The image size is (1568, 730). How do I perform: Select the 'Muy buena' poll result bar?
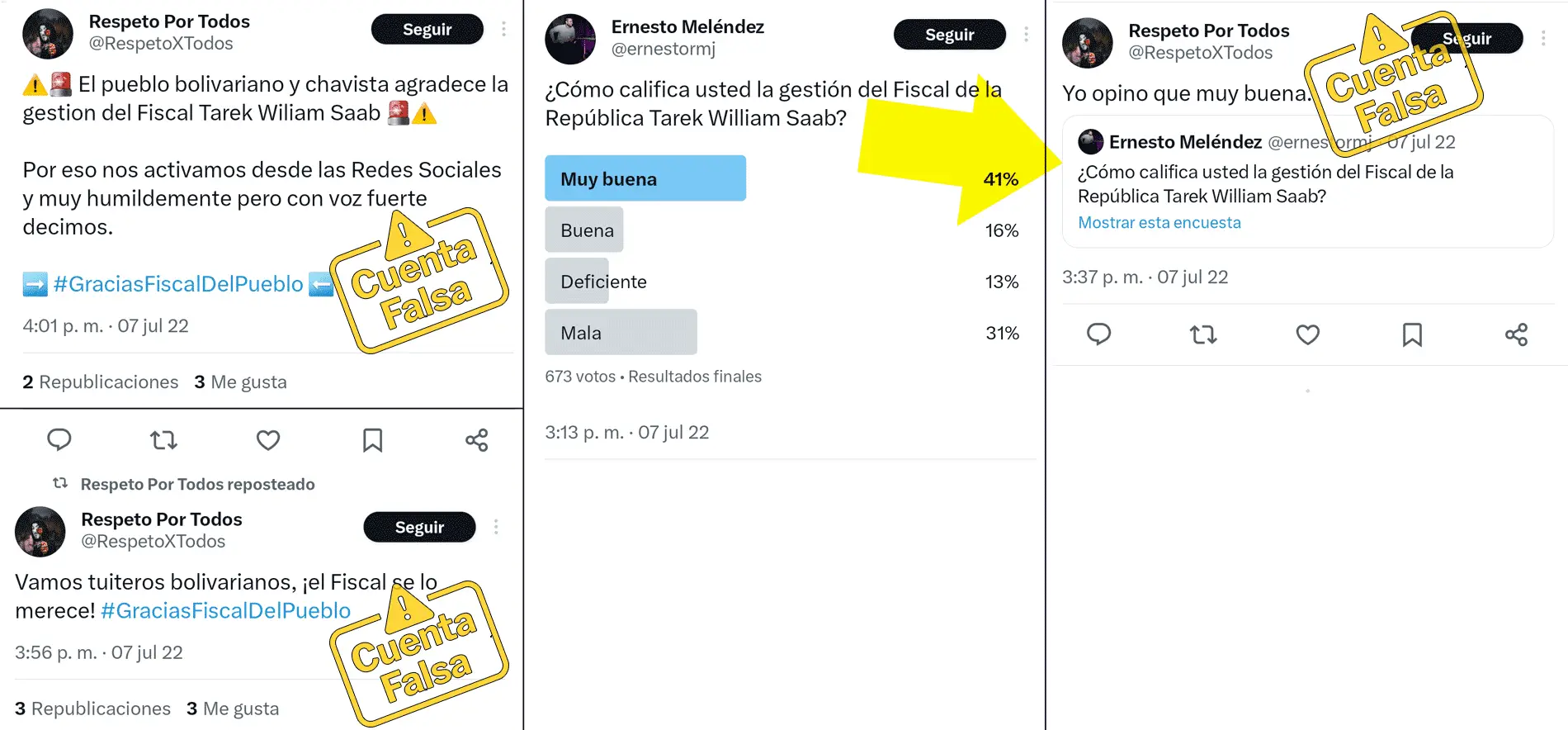tap(645, 179)
